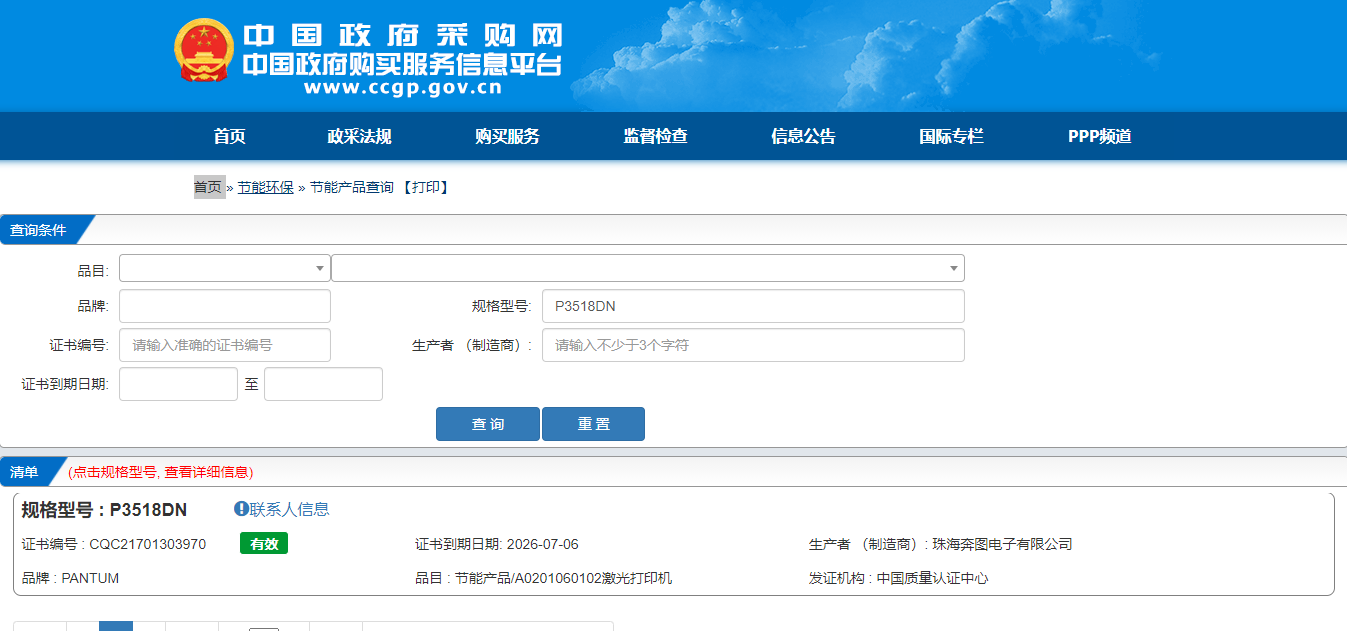Select 监督检查 in the top navigation
The width and height of the screenshot is (1347, 631).
pyautogui.click(x=655, y=137)
